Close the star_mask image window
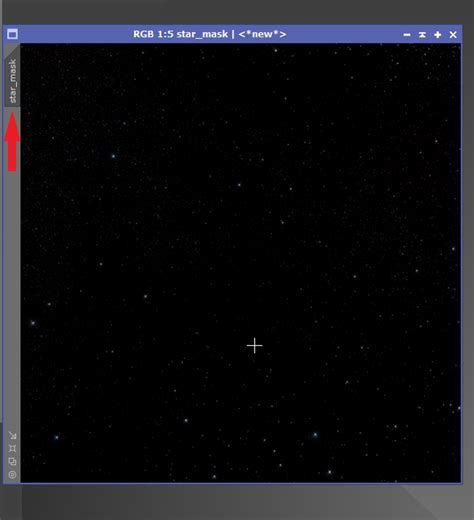The width and height of the screenshot is (474, 520). click(453, 34)
